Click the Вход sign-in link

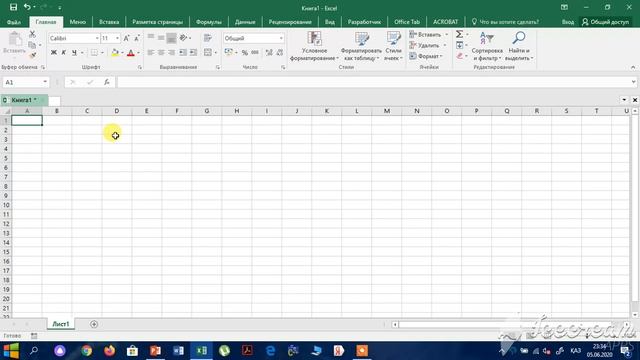[568, 22]
